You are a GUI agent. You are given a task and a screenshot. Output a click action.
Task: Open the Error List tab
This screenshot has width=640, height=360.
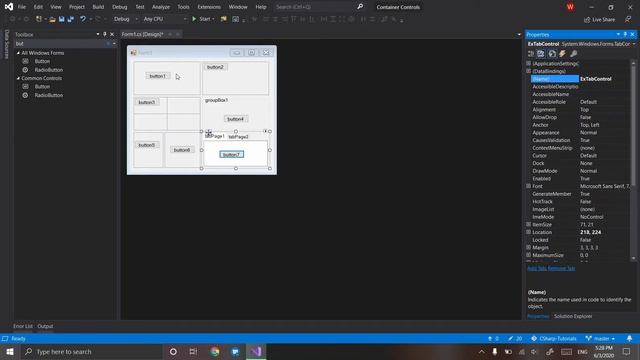(x=22, y=326)
